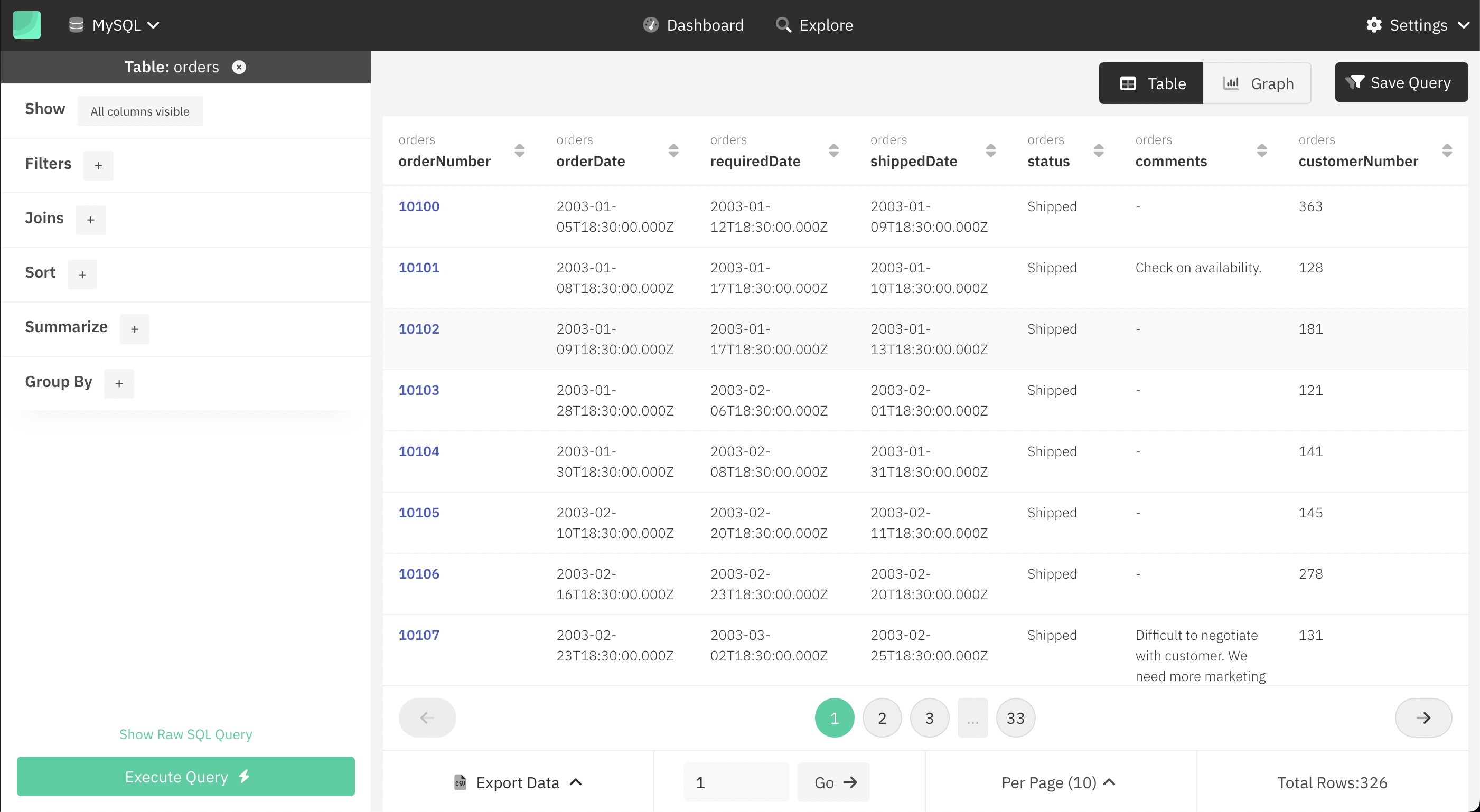The image size is (1480, 812).
Task: Open order 10102 link
Action: click(x=419, y=328)
